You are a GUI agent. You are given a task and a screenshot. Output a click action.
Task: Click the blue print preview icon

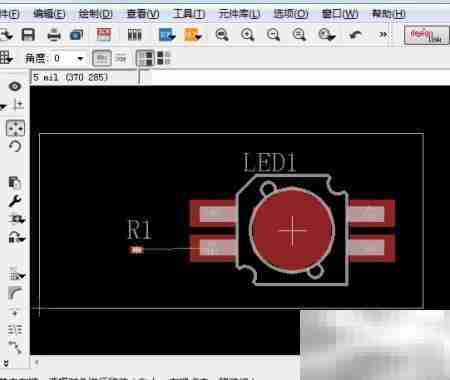point(77,35)
